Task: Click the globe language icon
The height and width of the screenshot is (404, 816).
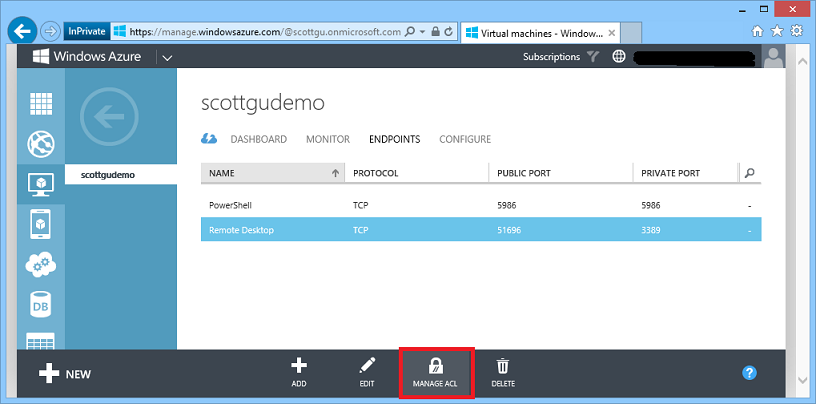Action: pos(619,57)
